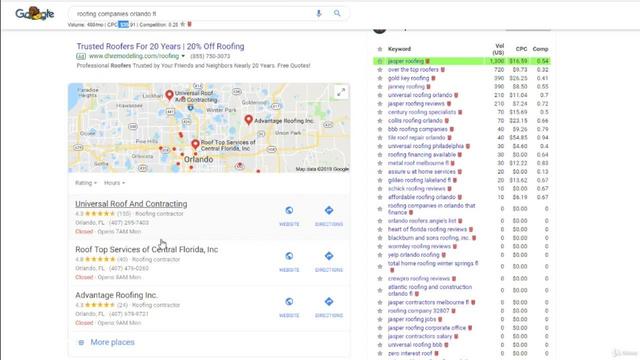Star the 'universal roofing orlando' keyword
Viewport: 640px width, 360px height.
(380, 96)
